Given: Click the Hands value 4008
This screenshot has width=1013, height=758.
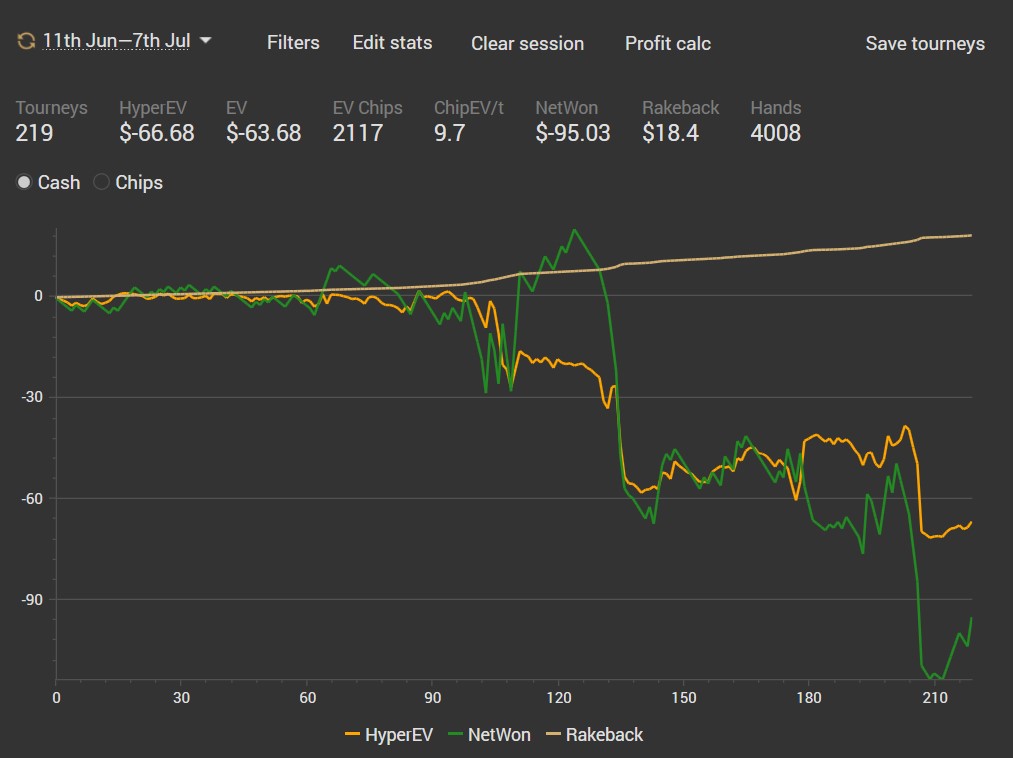Looking at the screenshot, I should 775,133.
